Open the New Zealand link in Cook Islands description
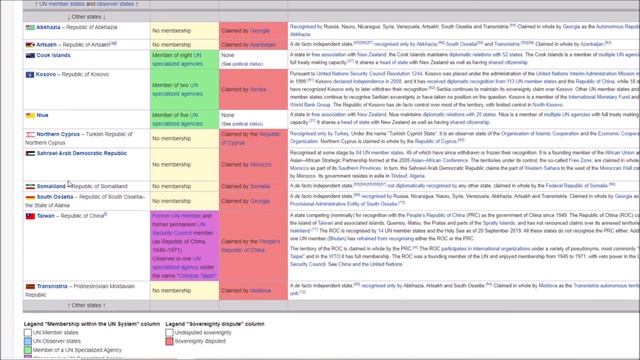This screenshot has width=640, height=360. pos(371,55)
